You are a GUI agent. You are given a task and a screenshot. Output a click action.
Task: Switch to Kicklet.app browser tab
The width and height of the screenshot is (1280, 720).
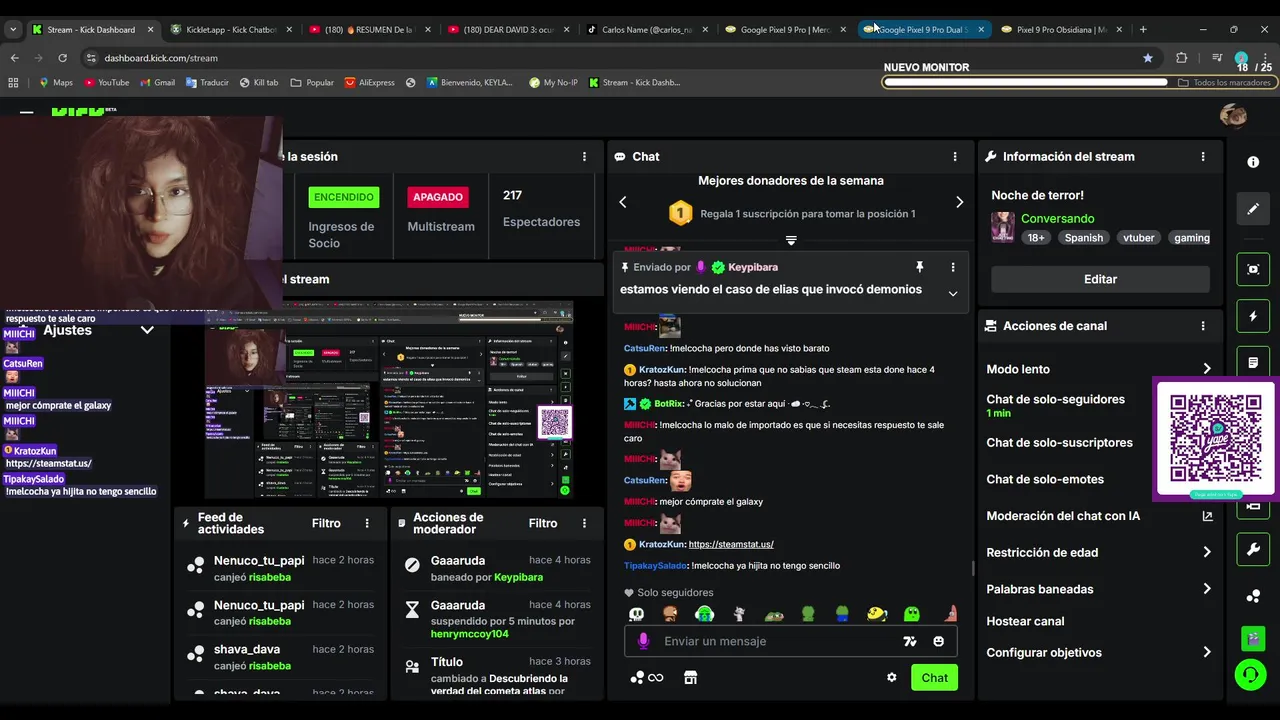pyautogui.click(x=231, y=30)
